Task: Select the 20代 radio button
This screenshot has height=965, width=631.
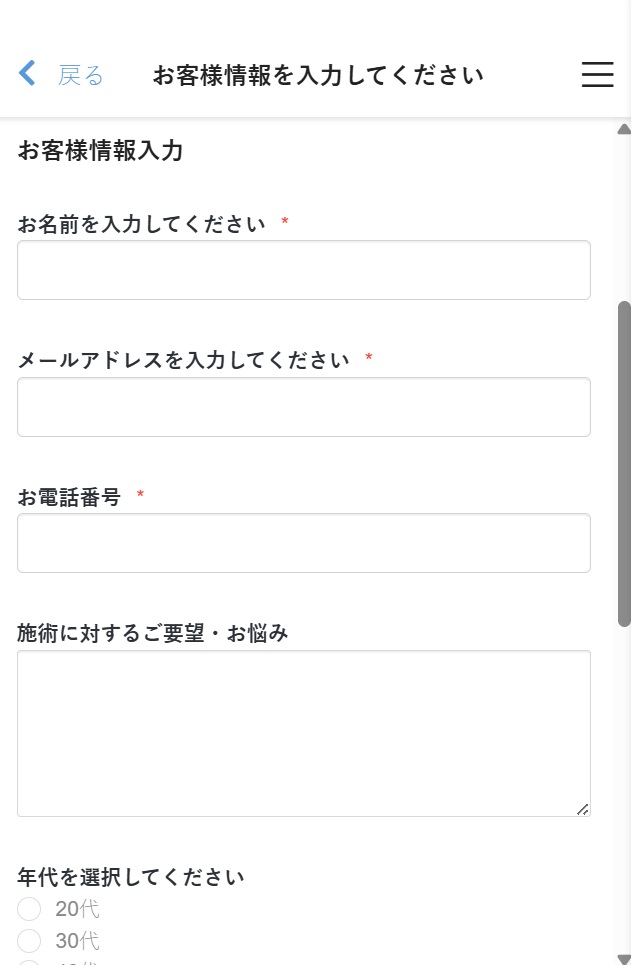Action: pyautogui.click(x=29, y=908)
